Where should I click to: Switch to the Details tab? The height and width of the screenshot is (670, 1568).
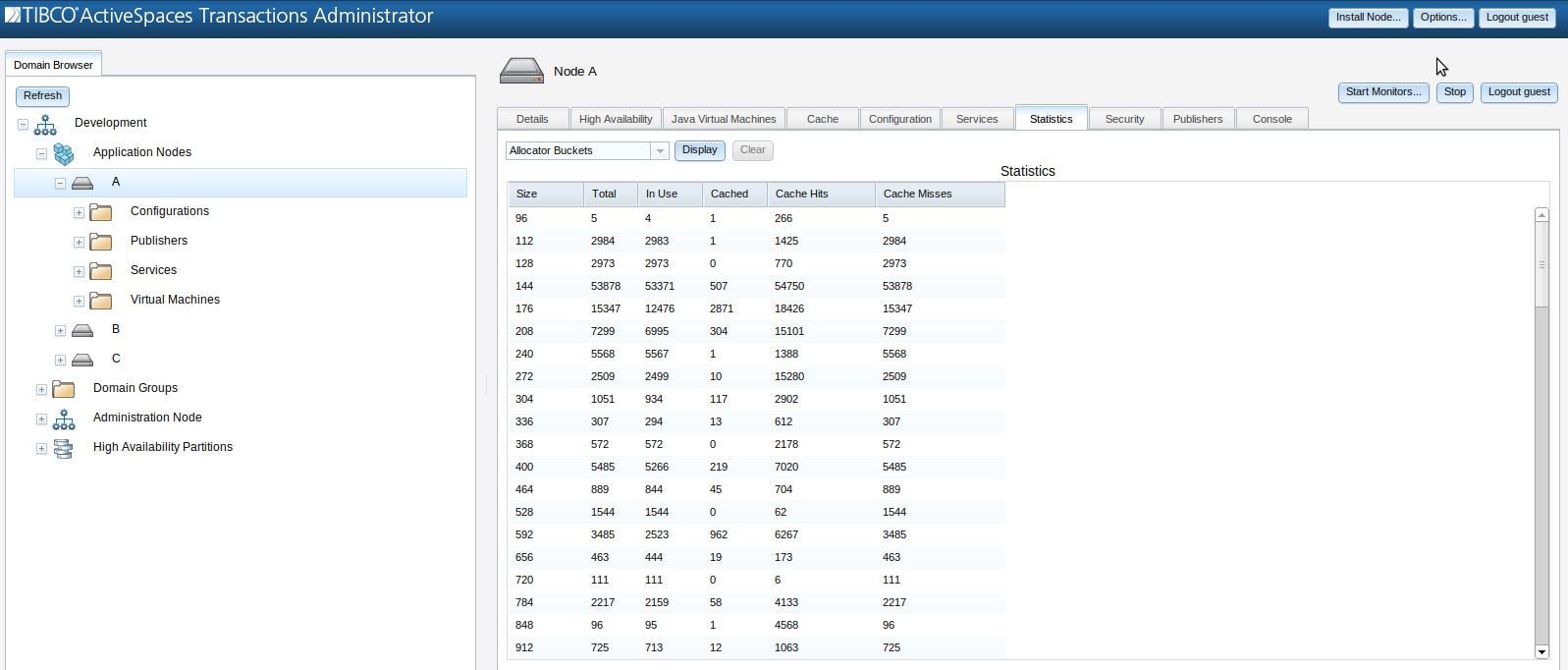click(x=532, y=119)
